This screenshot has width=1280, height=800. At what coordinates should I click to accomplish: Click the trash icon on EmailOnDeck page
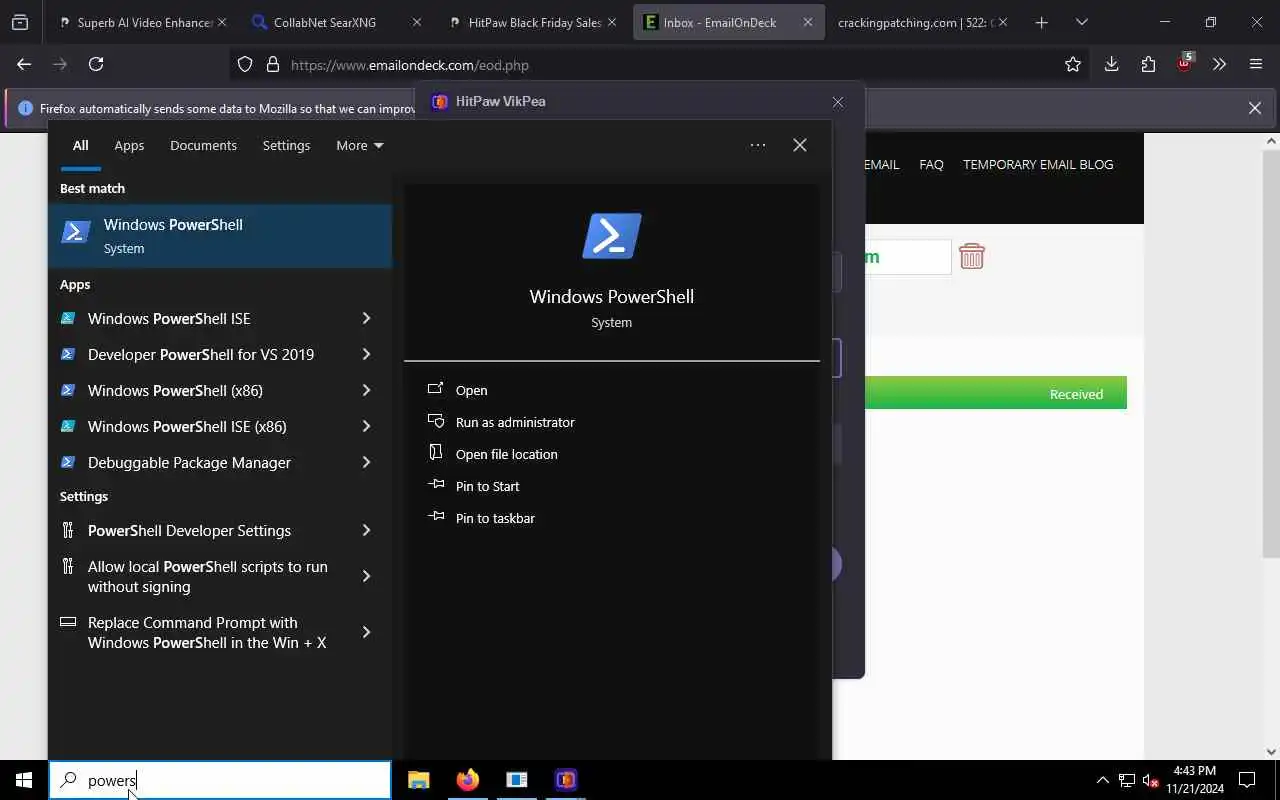[972, 256]
